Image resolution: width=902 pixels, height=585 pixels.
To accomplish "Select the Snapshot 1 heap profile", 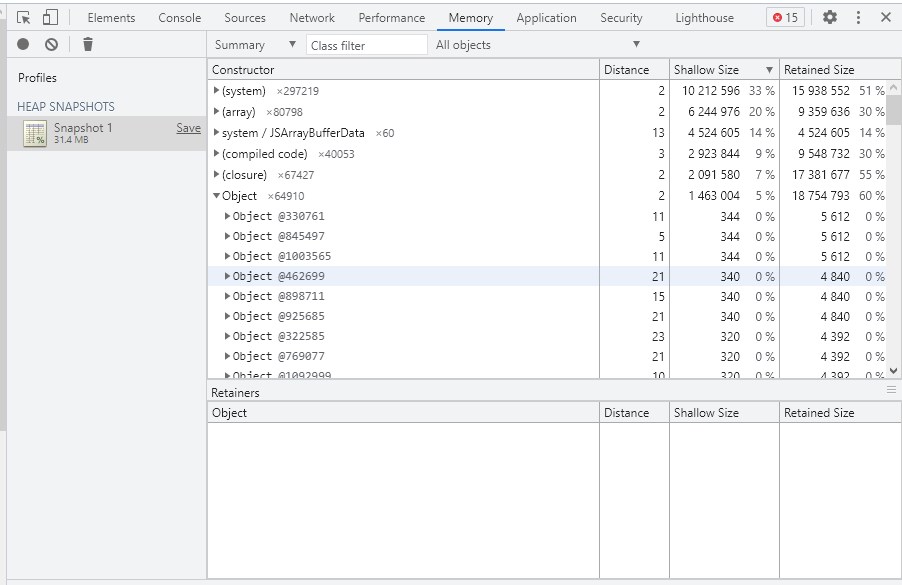I will (83, 133).
